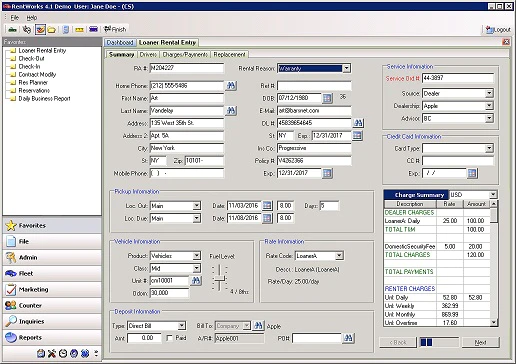516x364 pixels.
Task: Search by Last Name binoculars icon
Action: coord(231,111)
